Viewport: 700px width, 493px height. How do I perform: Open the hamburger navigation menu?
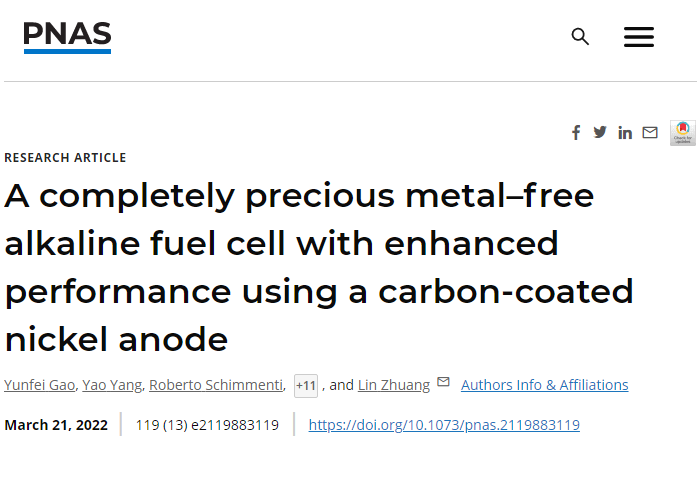pyautogui.click(x=638, y=37)
